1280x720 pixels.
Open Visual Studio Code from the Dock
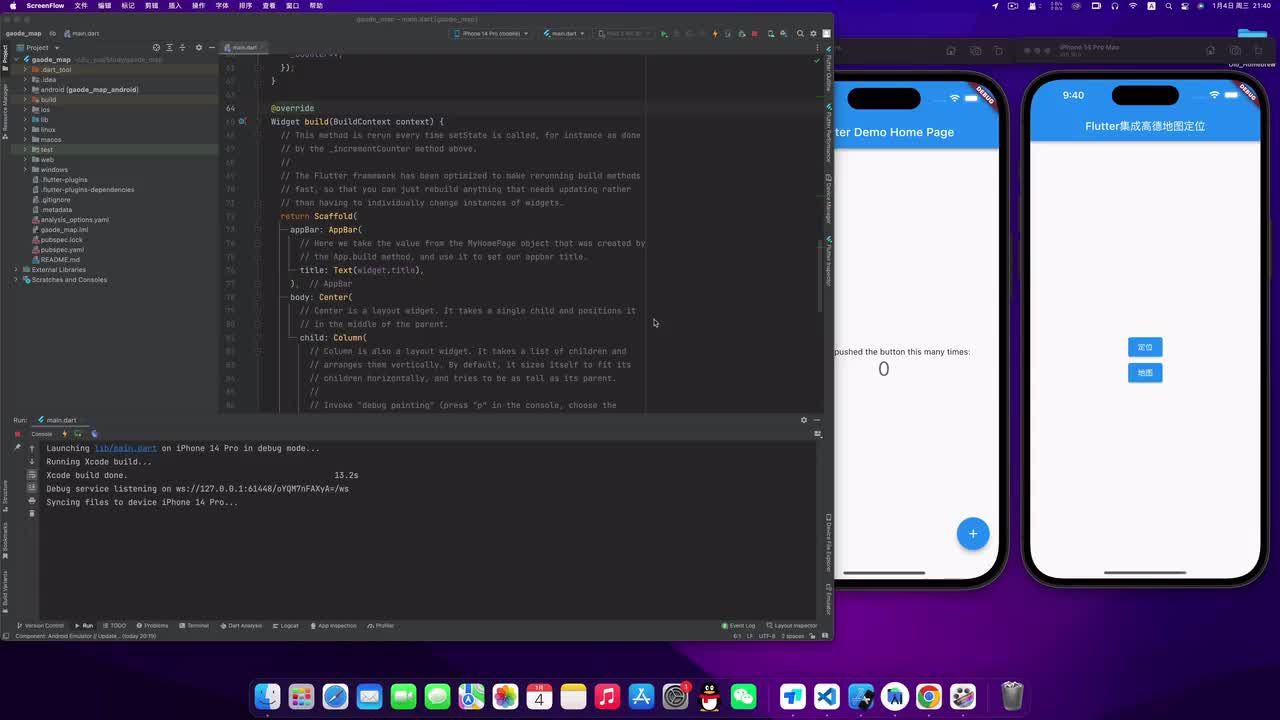[827, 696]
